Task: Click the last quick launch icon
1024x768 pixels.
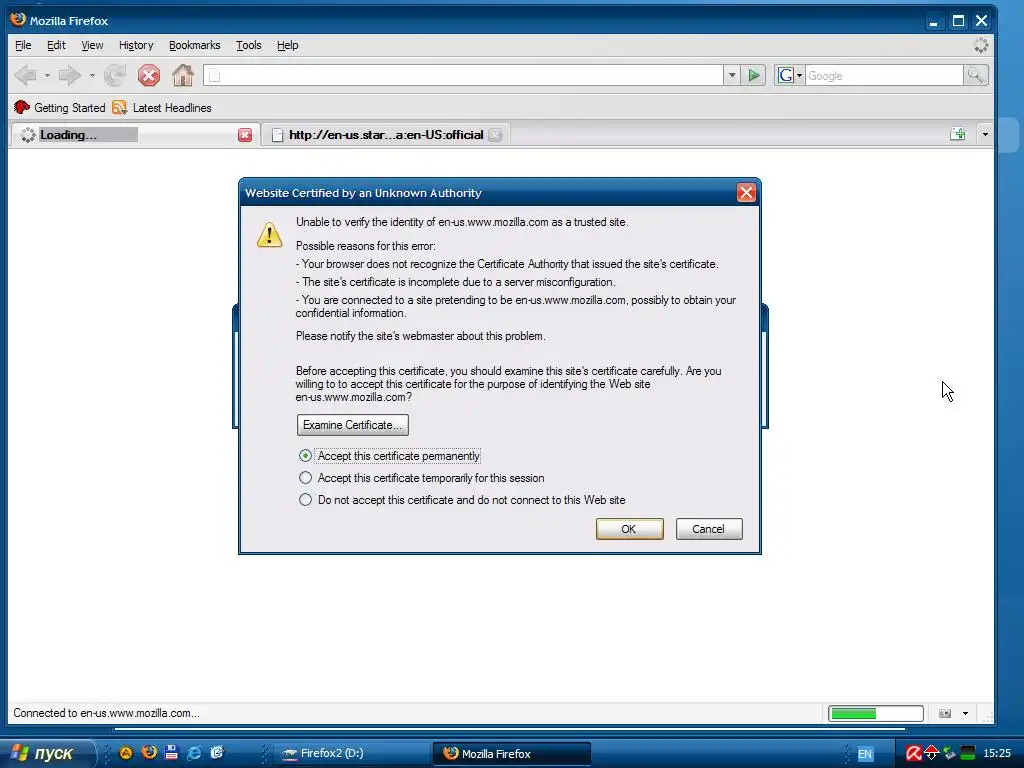Action: coord(217,752)
